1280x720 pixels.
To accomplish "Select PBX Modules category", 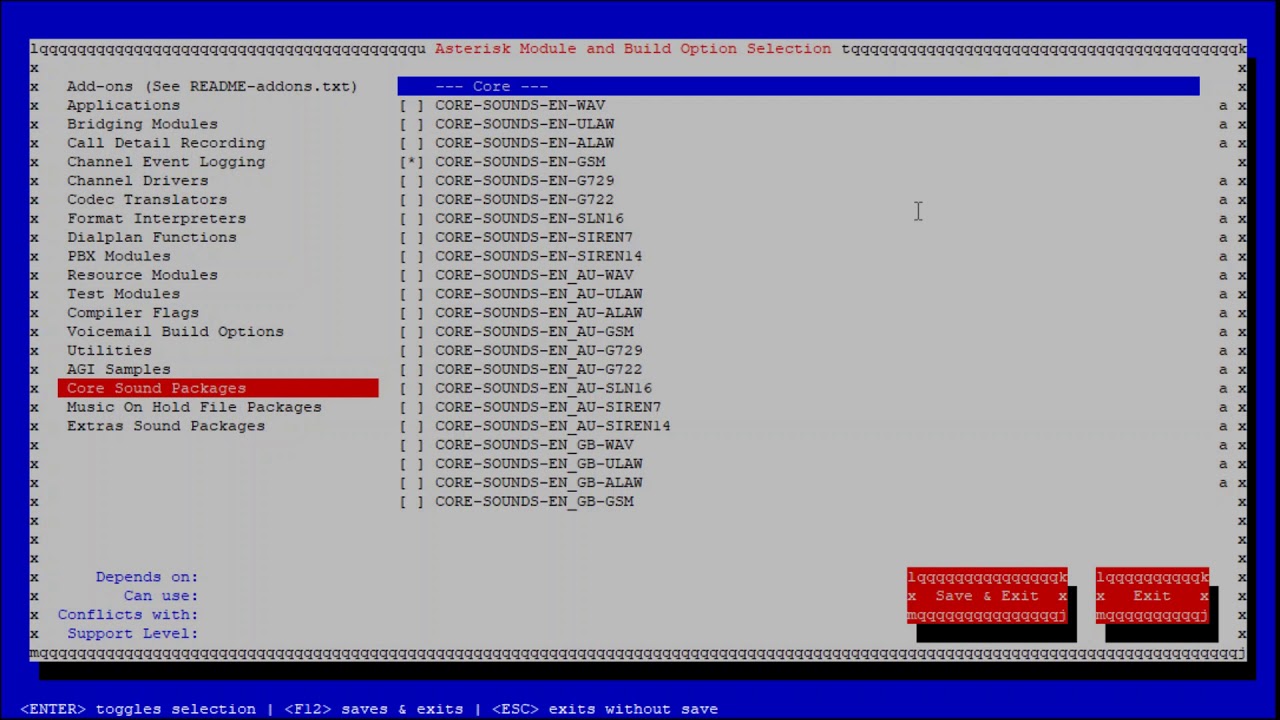I will click(x=118, y=256).
